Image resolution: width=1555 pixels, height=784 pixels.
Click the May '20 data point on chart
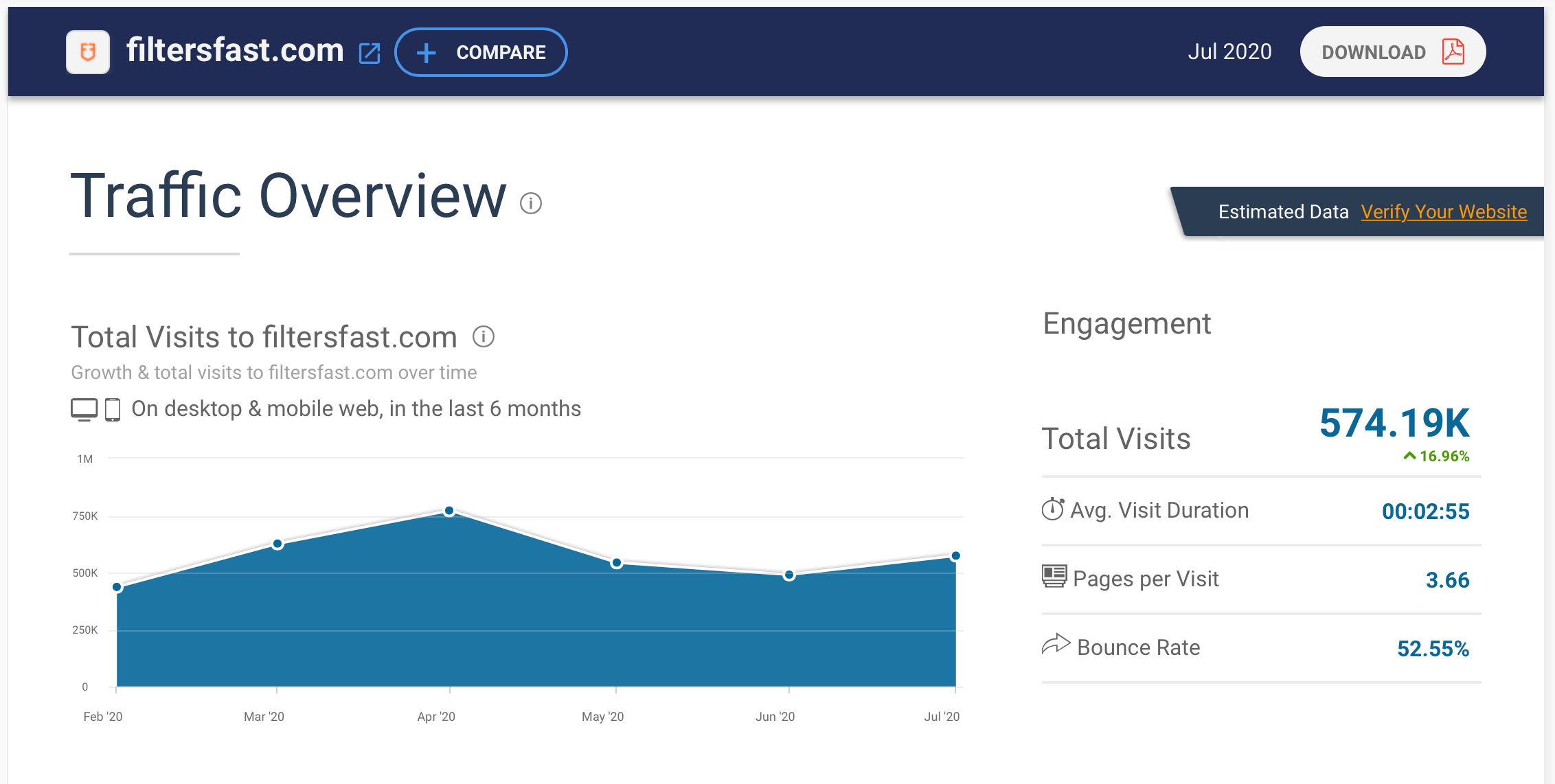tap(617, 563)
